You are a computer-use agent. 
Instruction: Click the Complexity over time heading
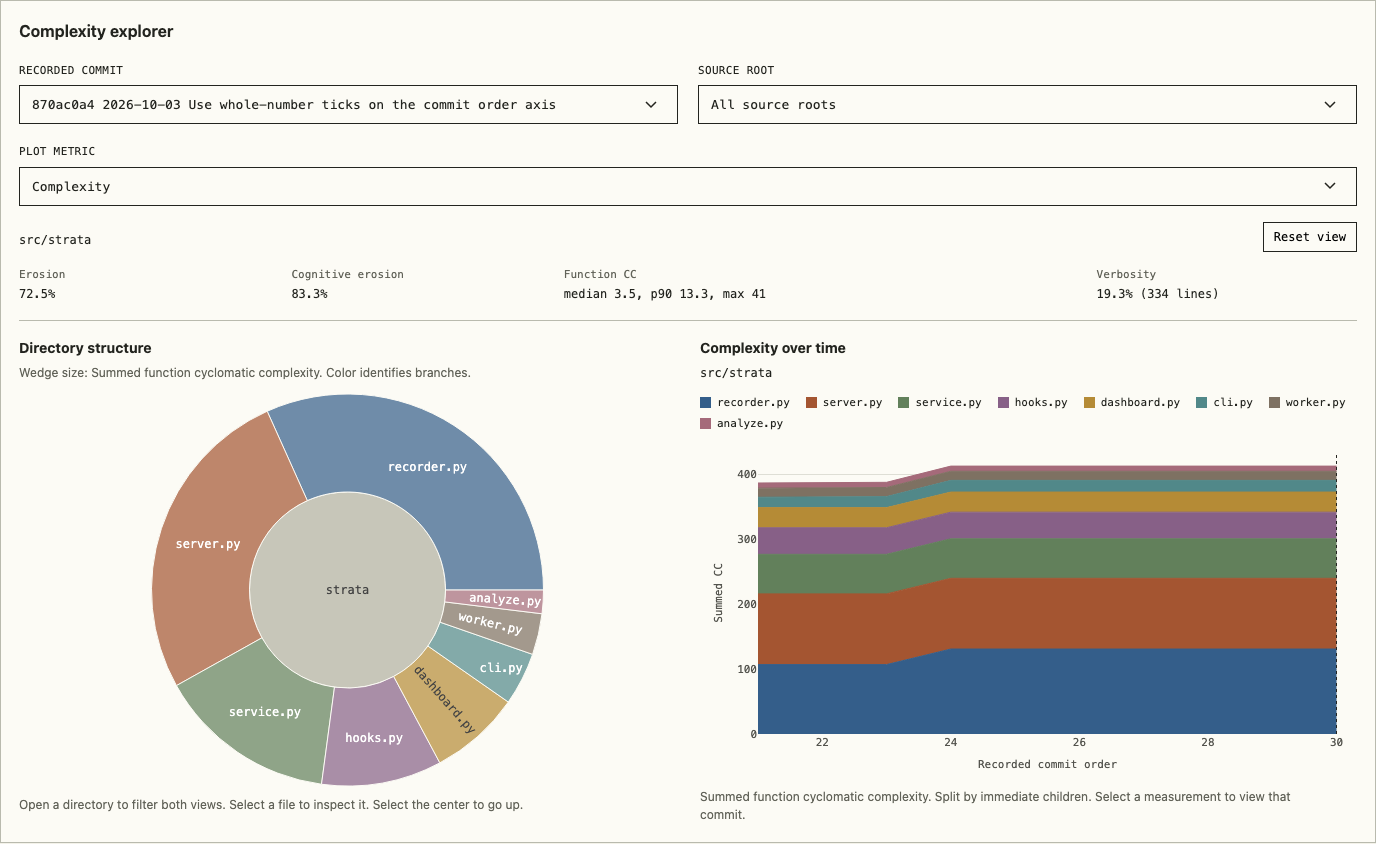(773, 348)
